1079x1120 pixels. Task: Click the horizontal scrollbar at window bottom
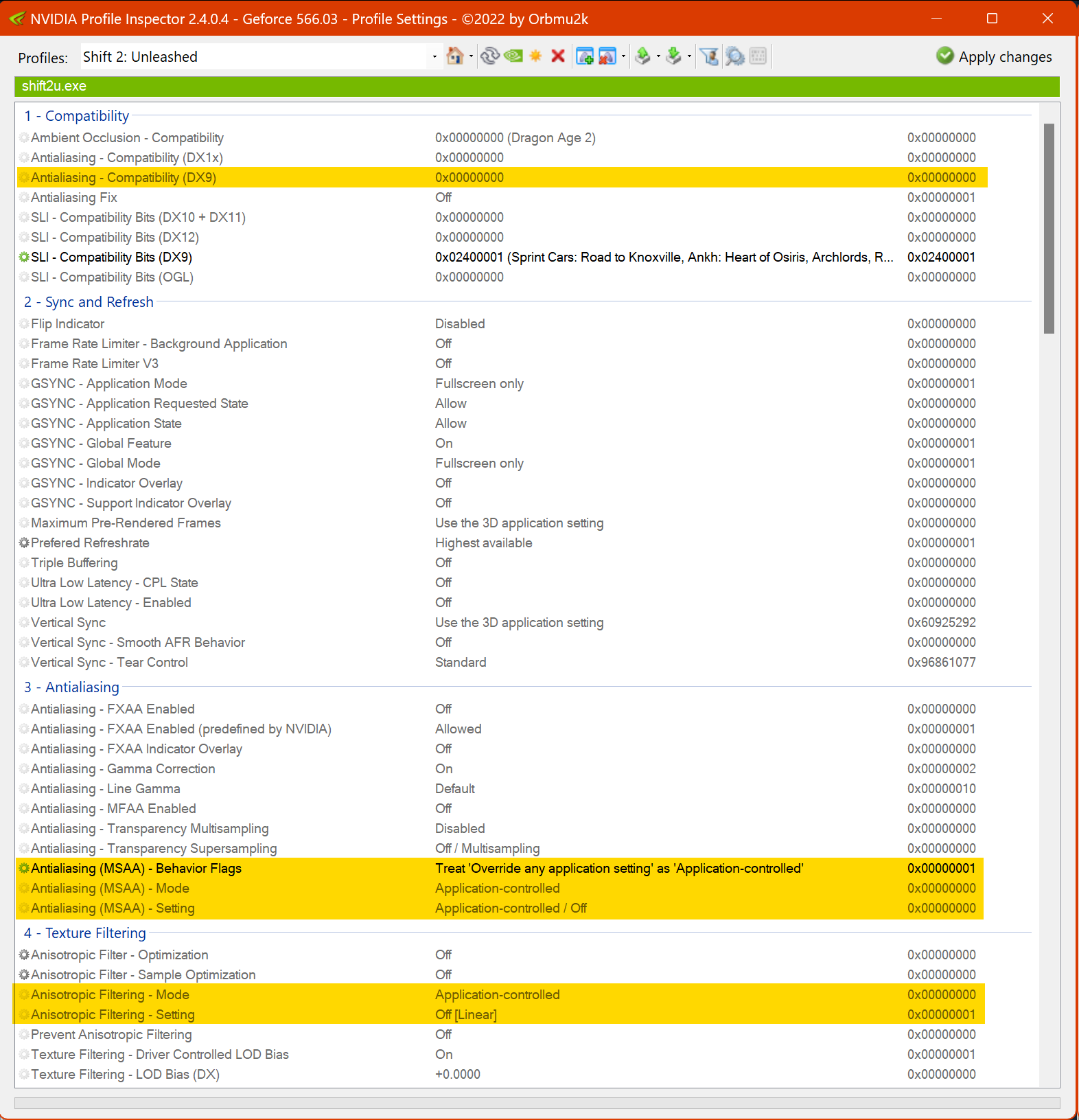click(x=537, y=1103)
